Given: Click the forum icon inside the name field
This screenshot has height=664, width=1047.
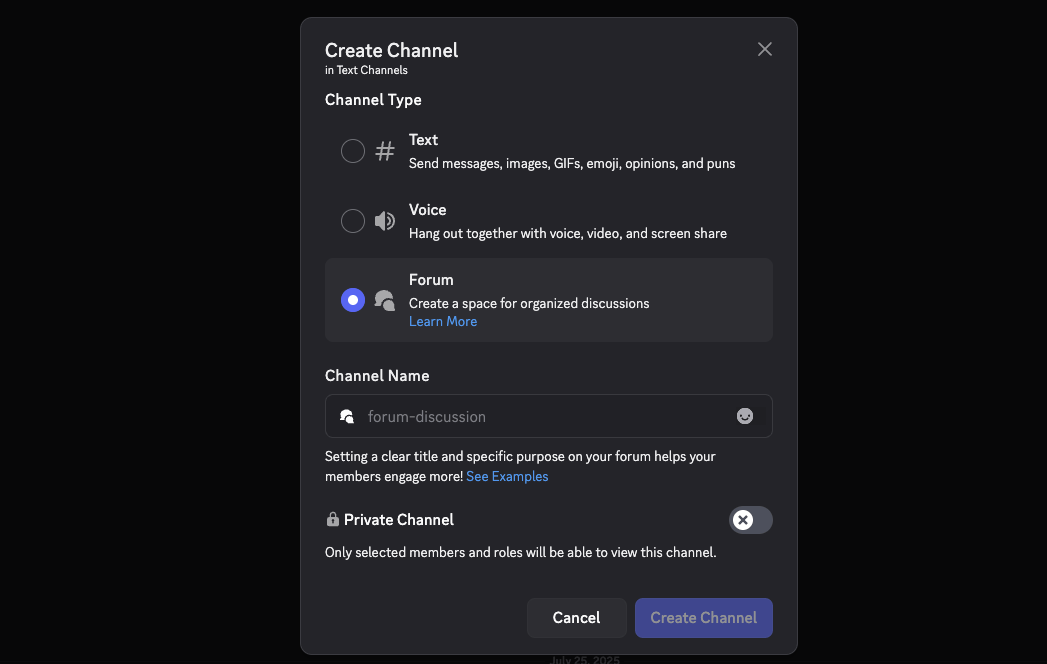Looking at the screenshot, I should (x=347, y=416).
